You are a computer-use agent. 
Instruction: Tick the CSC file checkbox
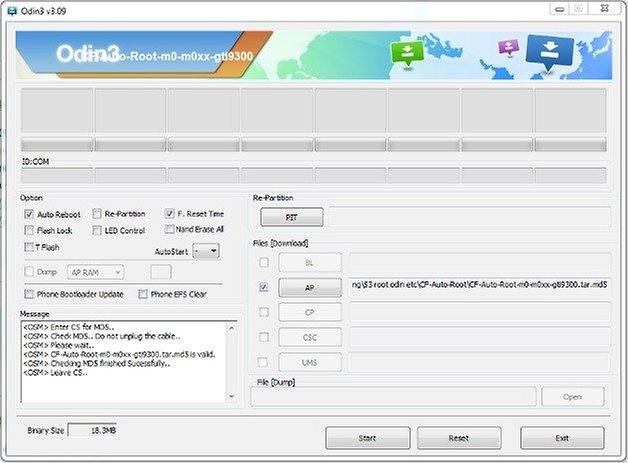[x=264, y=337]
